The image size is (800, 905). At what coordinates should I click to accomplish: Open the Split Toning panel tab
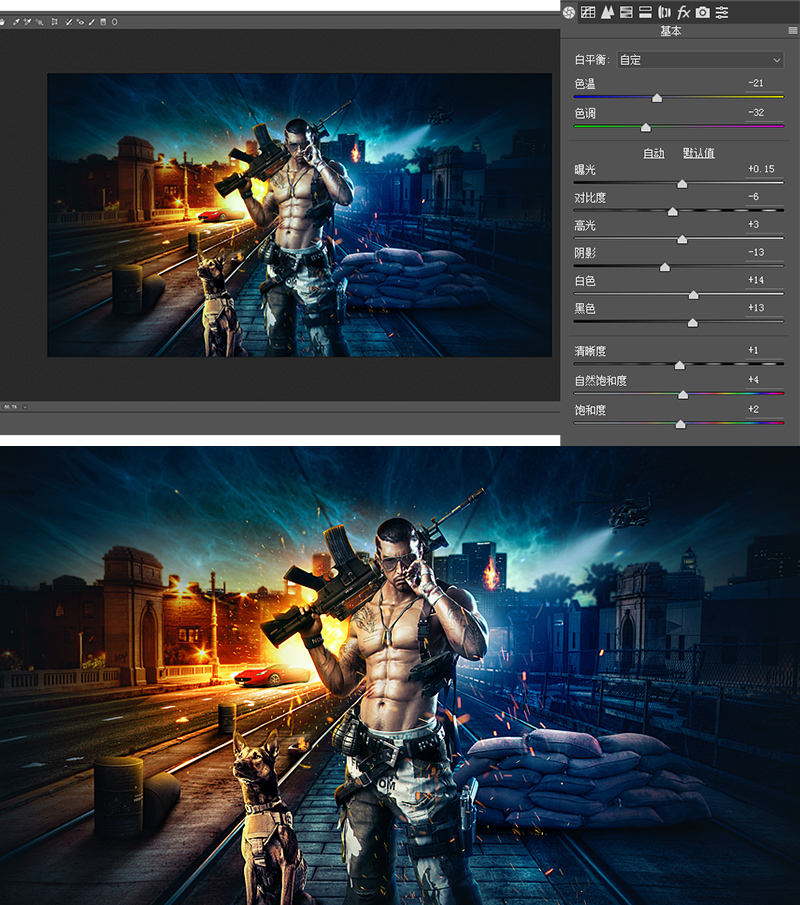[645, 12]
